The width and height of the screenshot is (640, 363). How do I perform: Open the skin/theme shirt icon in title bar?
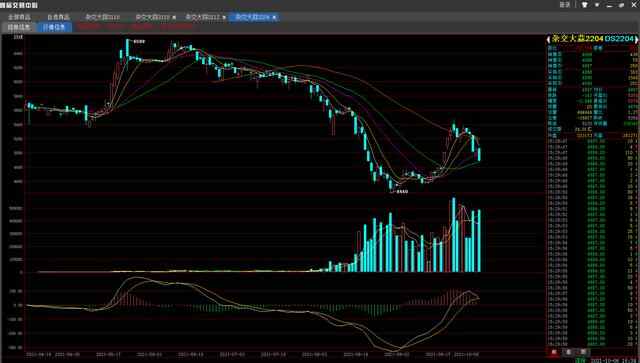click(584, 5)
